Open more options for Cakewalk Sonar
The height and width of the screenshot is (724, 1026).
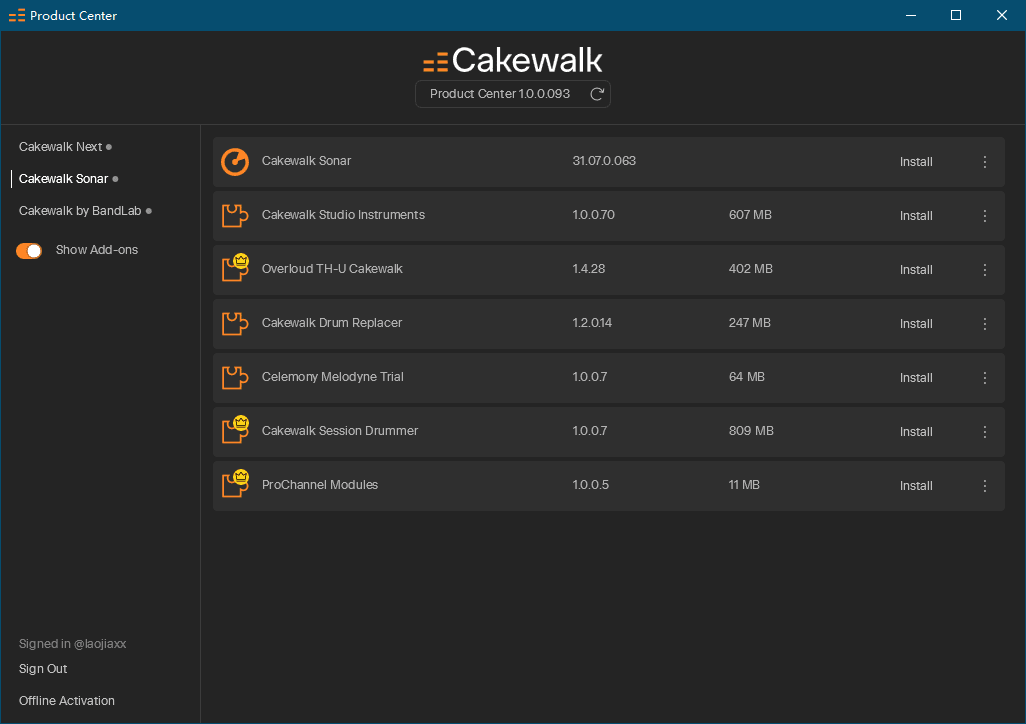[985, 162]
